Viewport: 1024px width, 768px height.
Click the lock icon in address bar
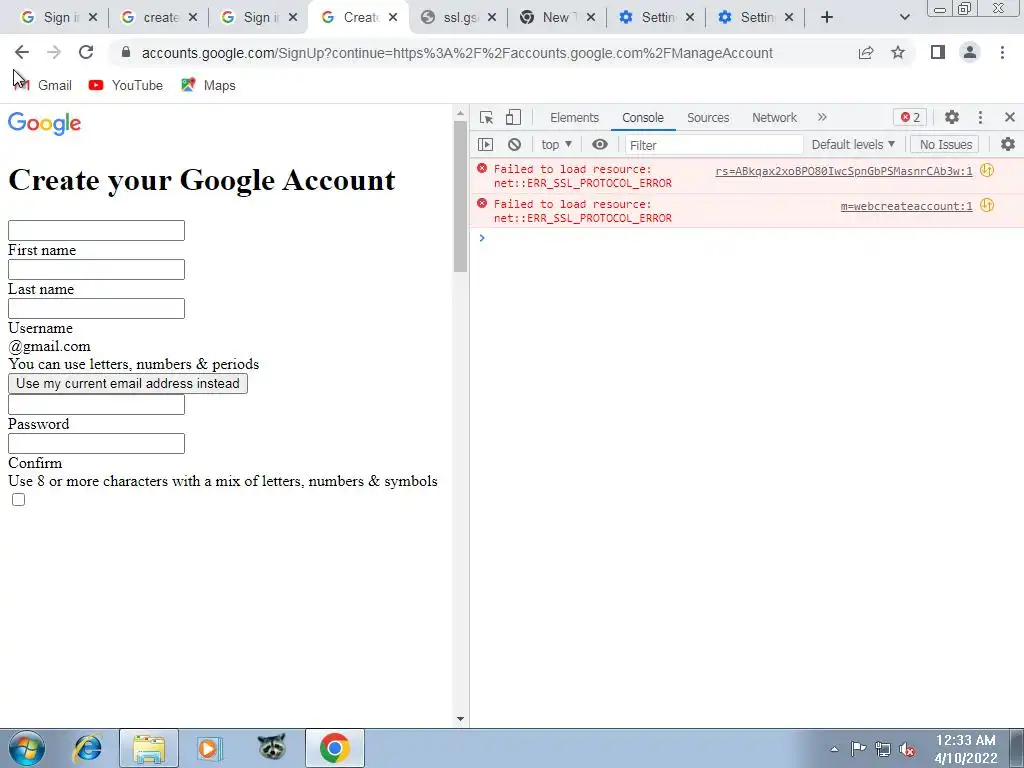click(x=126, y=52)
